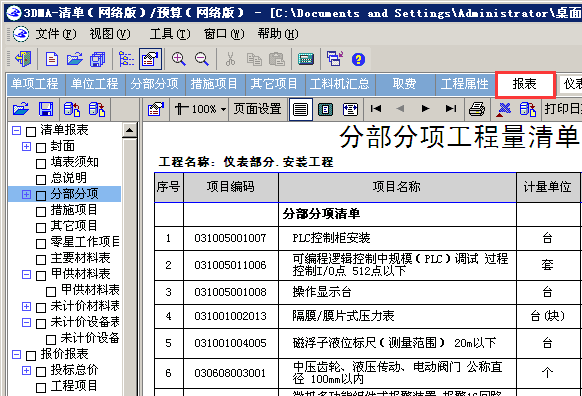582x396 pixels.
Task: Click the zoom in magnifier icon
Action: click(x=179, y=59)
